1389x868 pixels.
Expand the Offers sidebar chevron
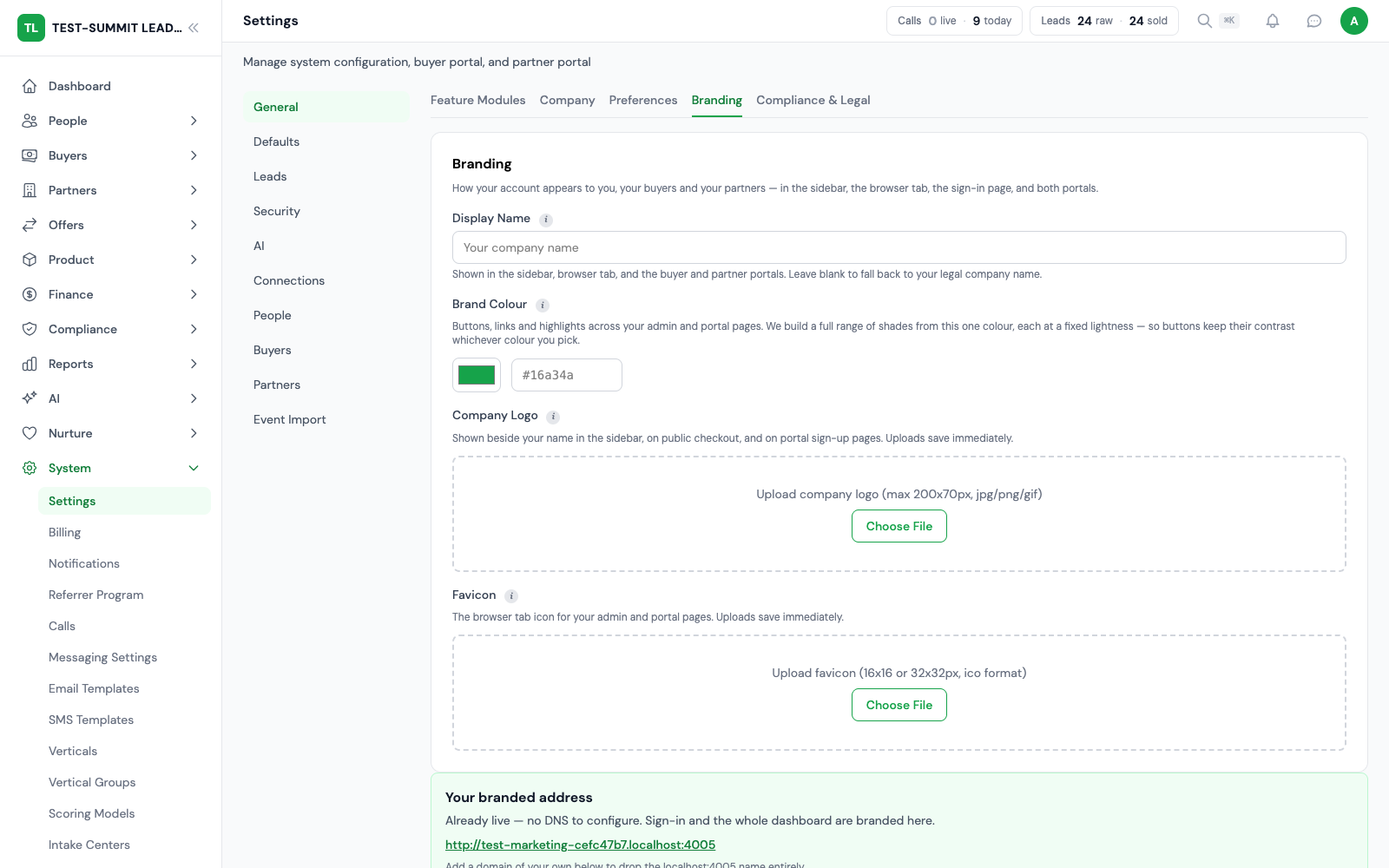click(194, 225)
